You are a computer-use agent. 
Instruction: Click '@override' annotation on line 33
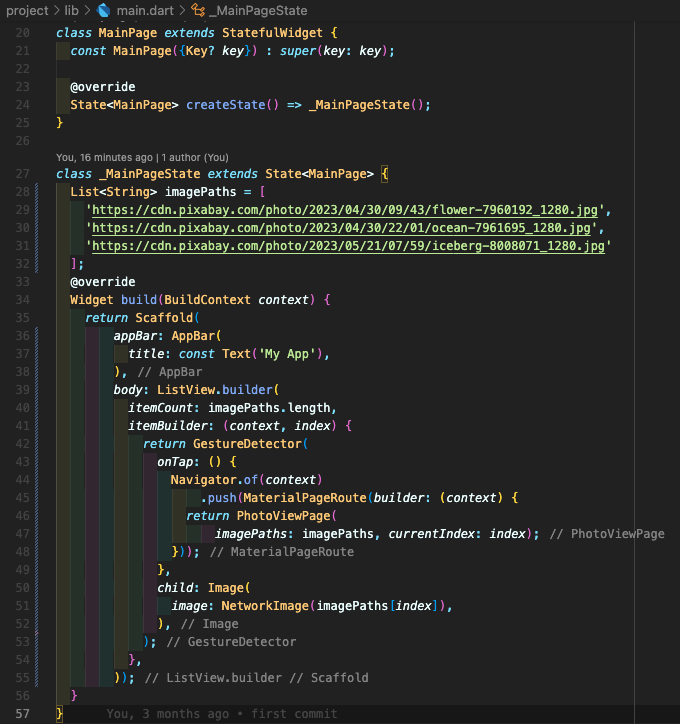click(x=103, y=282)
